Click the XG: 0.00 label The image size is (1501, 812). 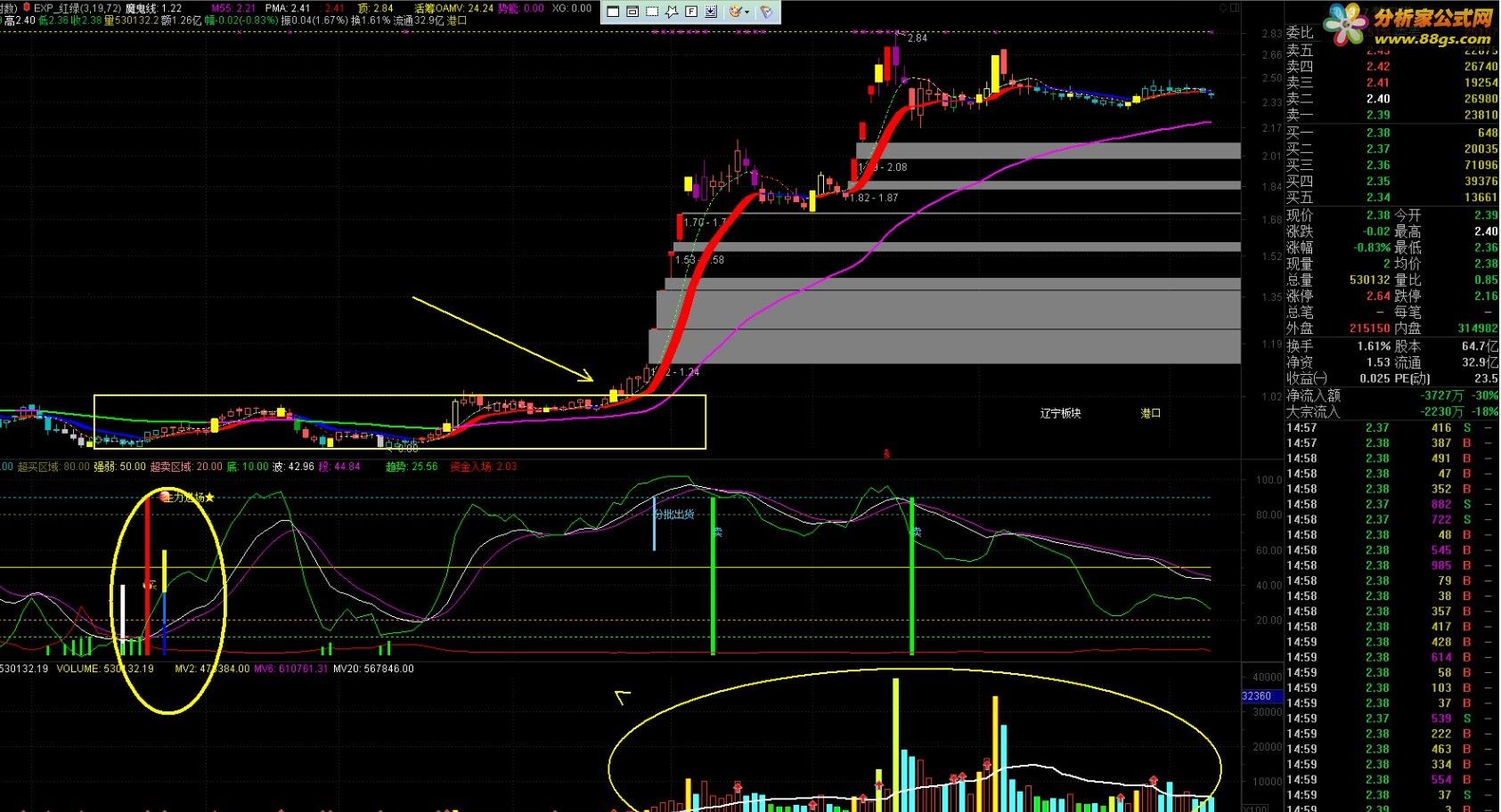pos(572,8)
